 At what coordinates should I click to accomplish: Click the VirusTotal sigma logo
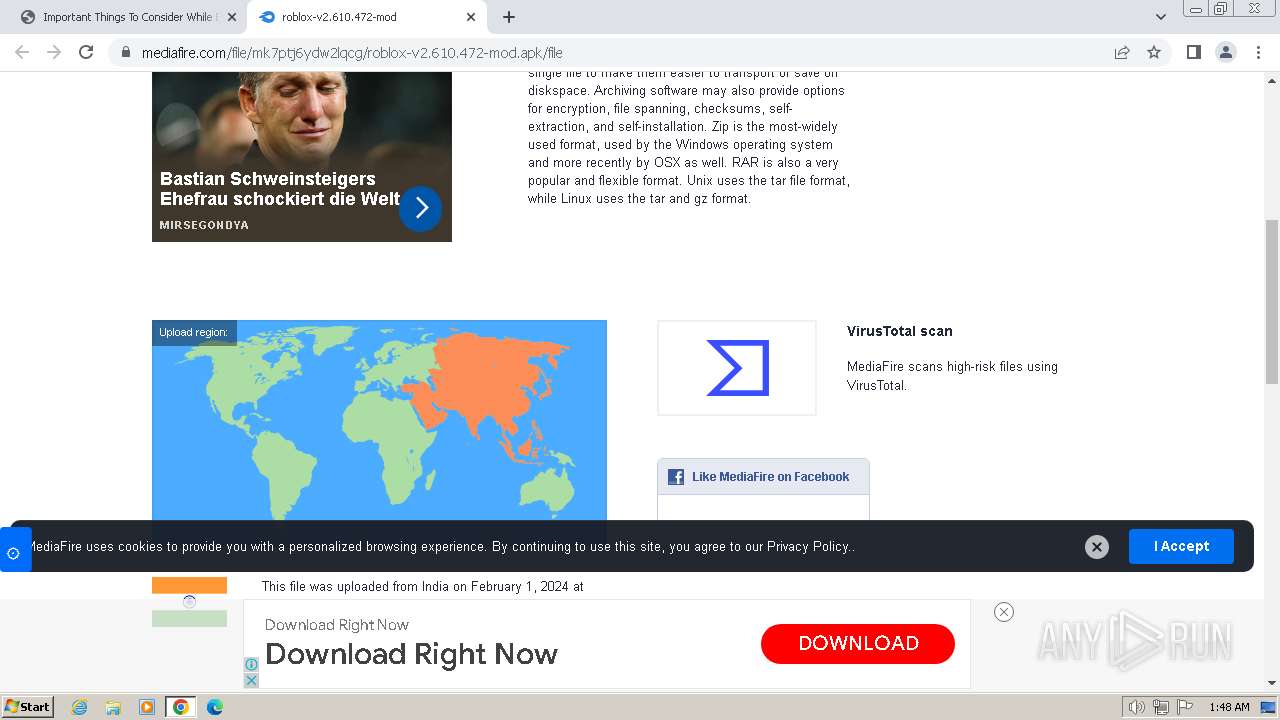737,368
